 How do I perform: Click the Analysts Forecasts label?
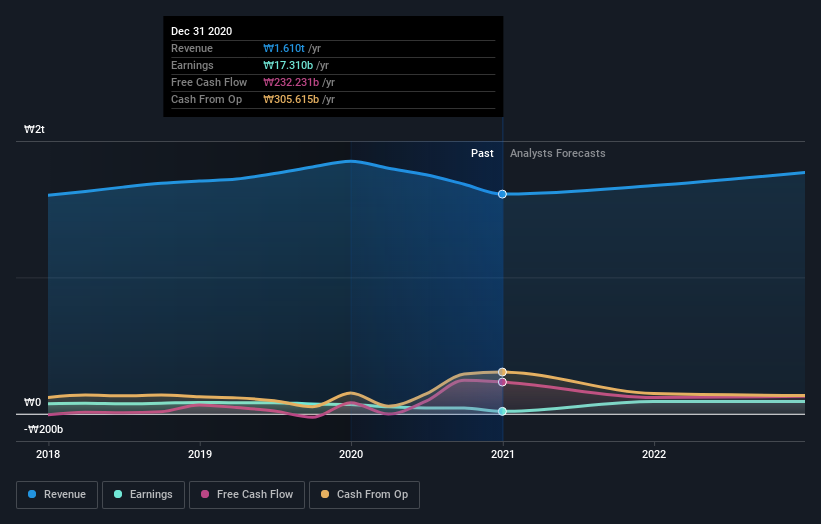coord(558,153)
